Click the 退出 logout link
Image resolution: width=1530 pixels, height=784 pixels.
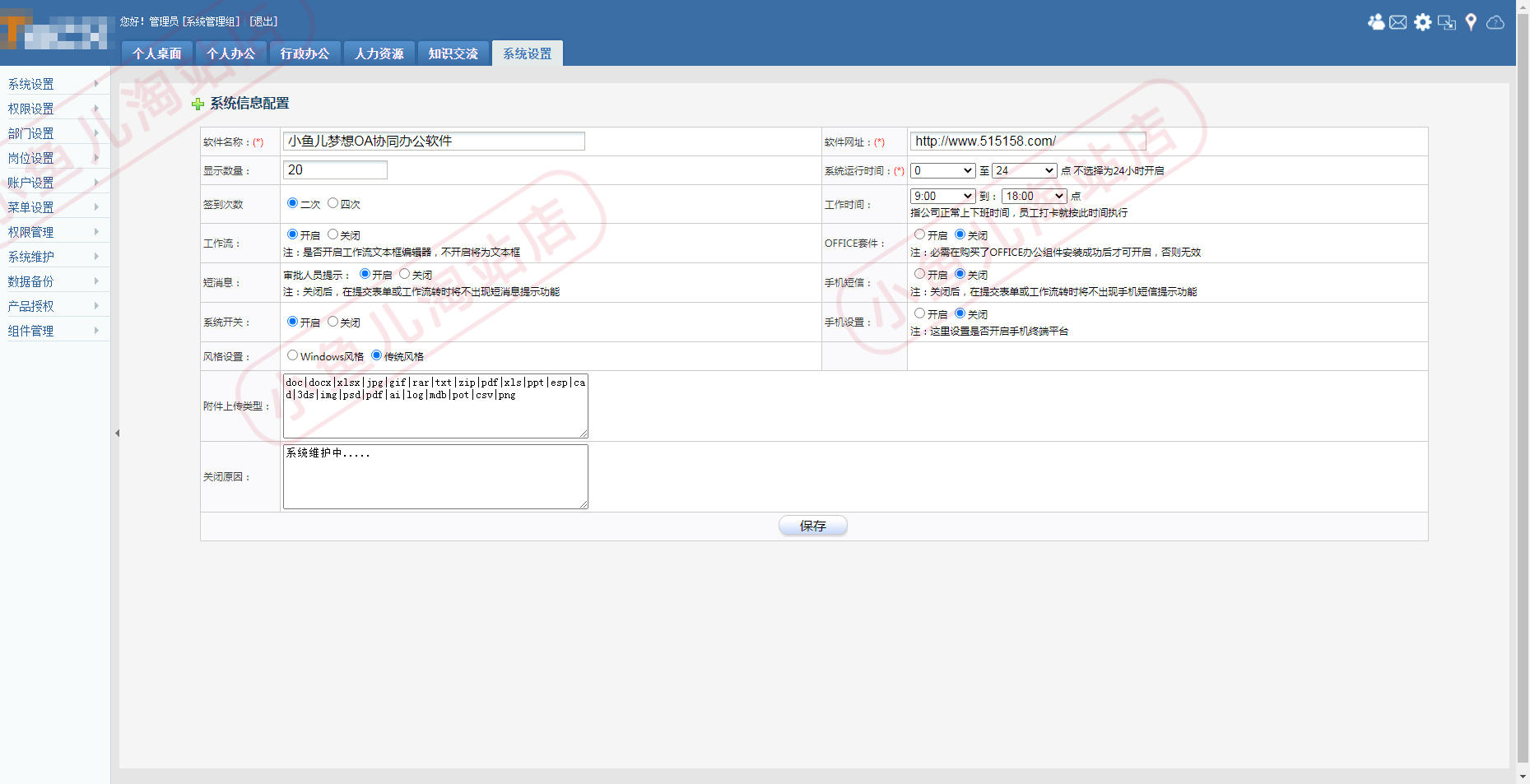pos(263,21)
